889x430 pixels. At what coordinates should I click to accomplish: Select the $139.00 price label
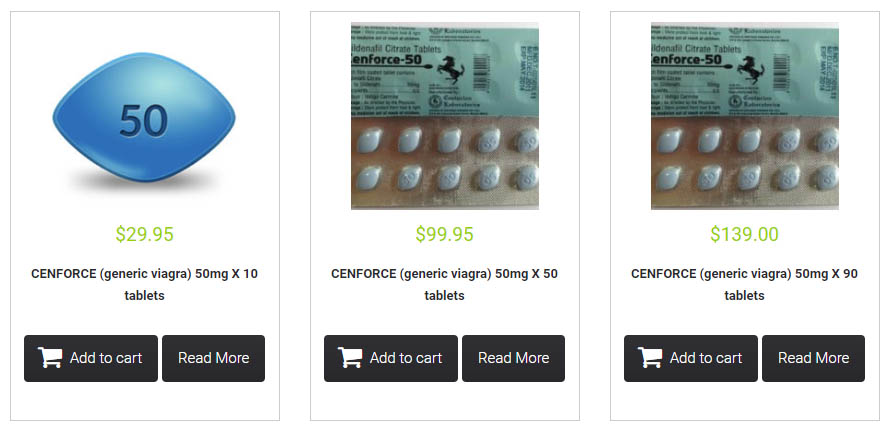click(744, 234)
